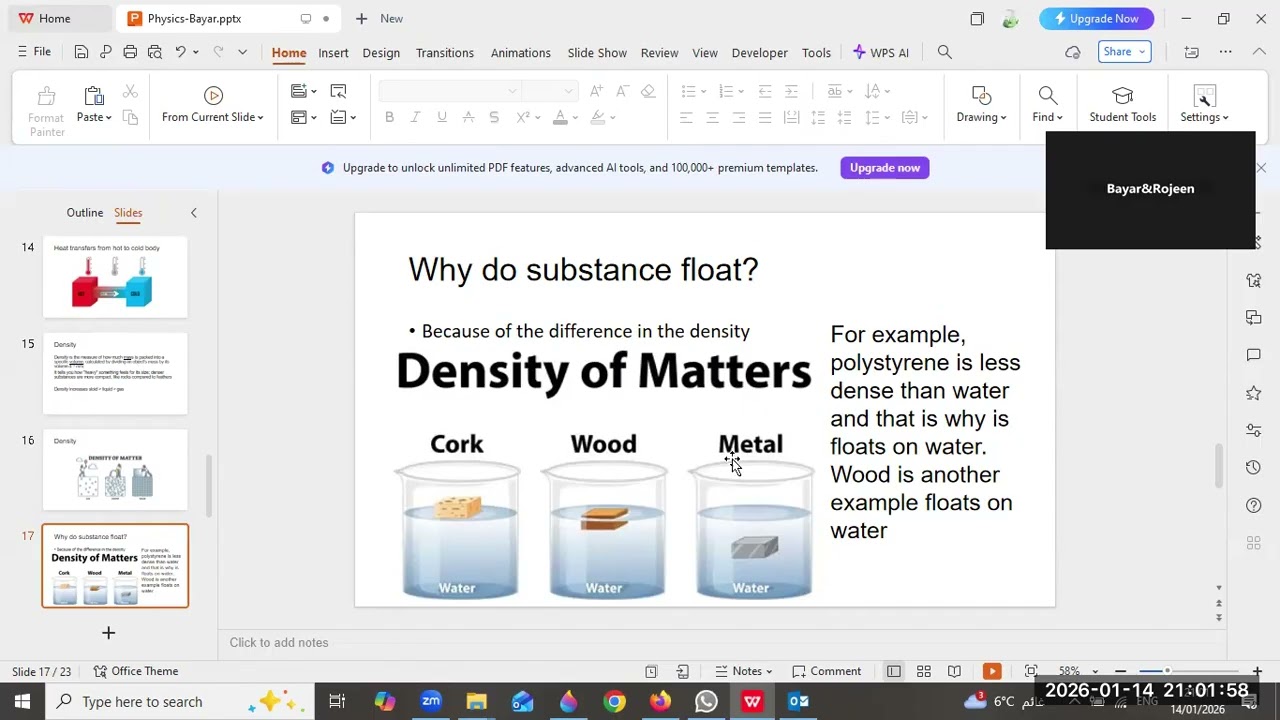This screenshot has height=720, width=1280.
Task: Switch to the Insert tab
Action: pyautogui.click(x=333, y=53)
